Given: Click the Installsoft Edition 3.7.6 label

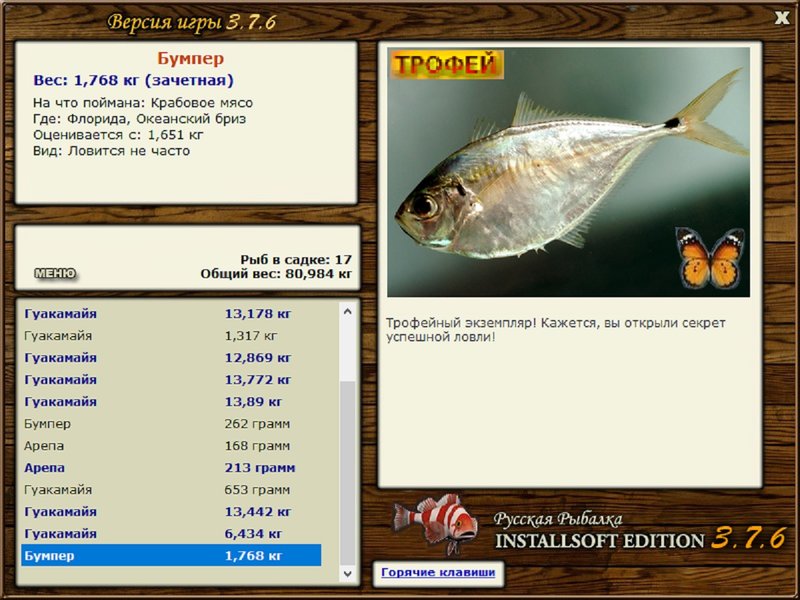Looking at the screenshot, I should (x=641, y=539).
